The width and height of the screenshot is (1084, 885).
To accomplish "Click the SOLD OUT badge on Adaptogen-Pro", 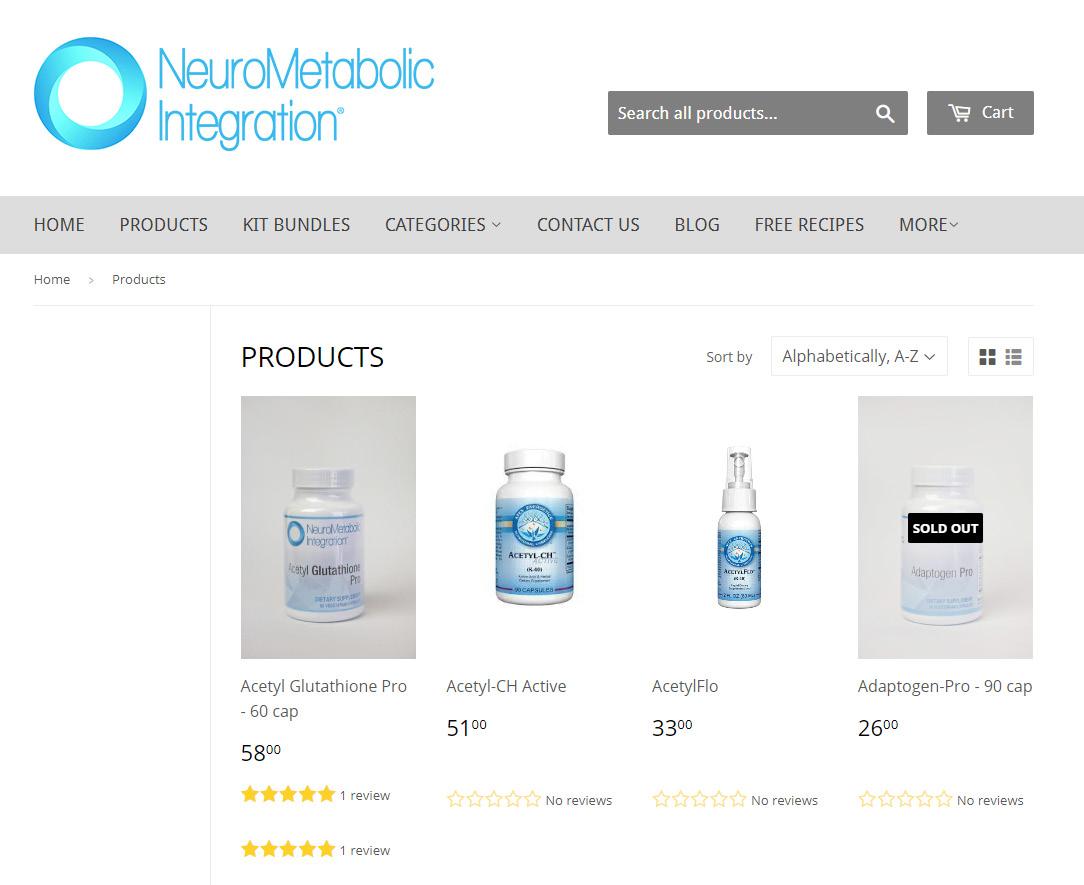I will pyautogui.click(x=945, y=528).
